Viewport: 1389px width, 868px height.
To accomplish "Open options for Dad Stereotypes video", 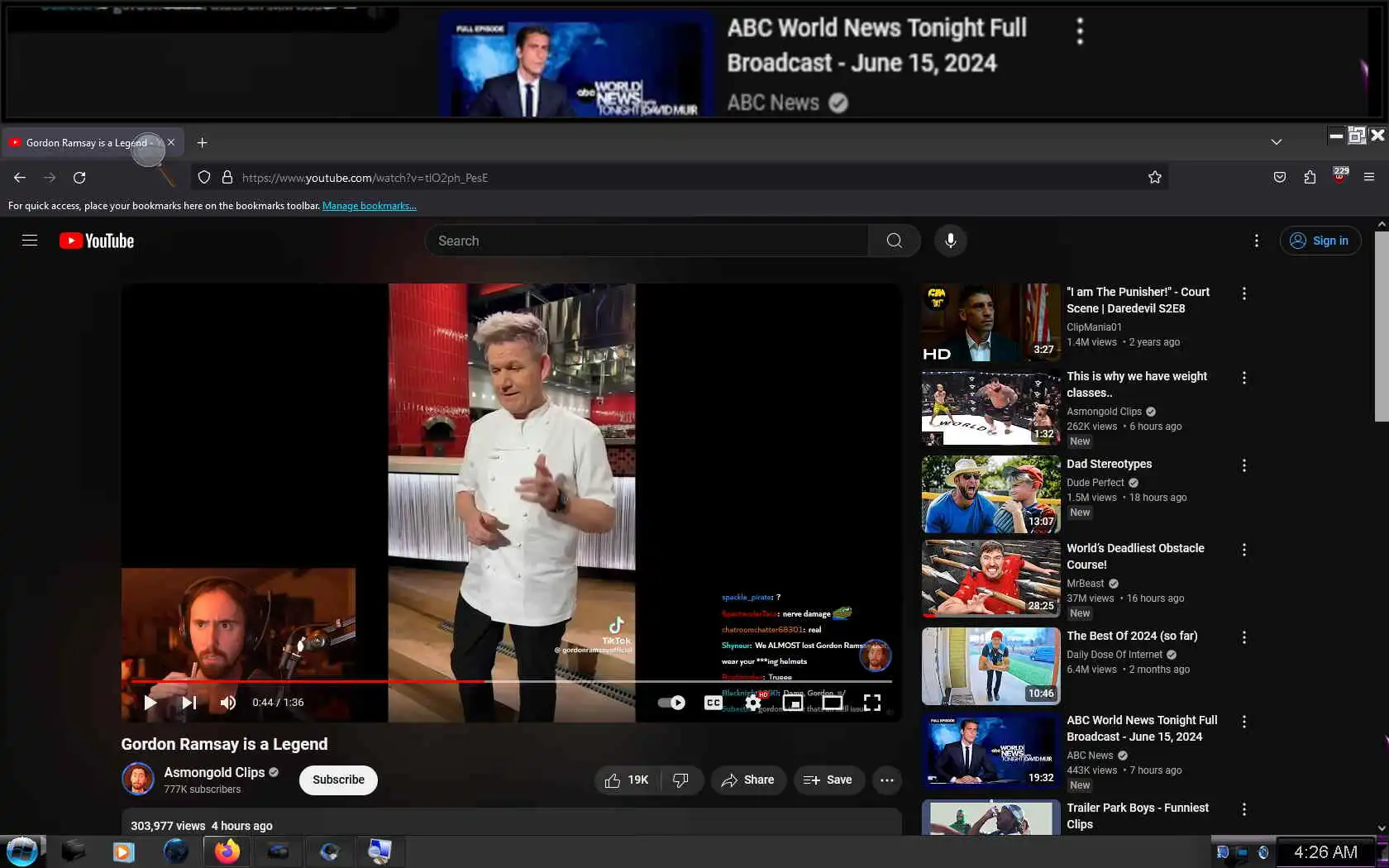I will pos(1244,465).
